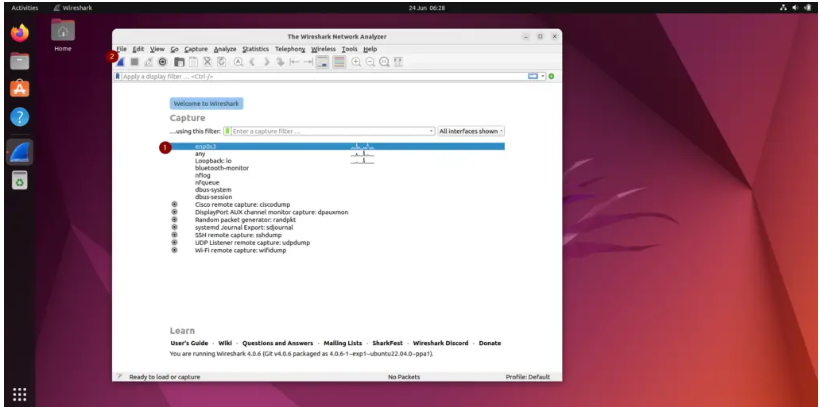Open the Help menu
The height and width of the screenshot is (407, 820).
(370, 49)
